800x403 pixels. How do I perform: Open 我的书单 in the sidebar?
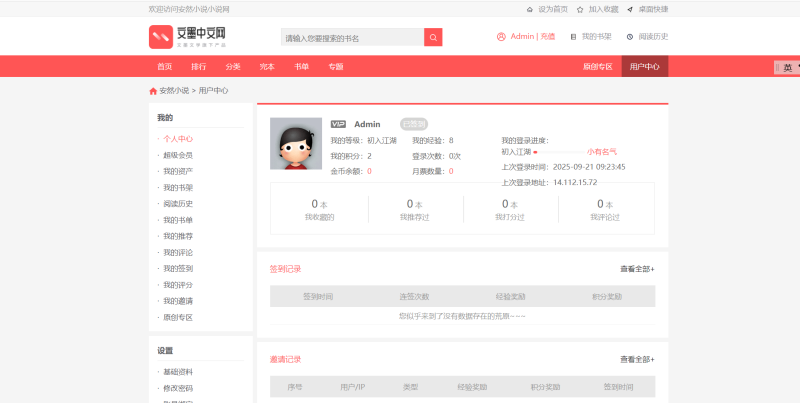(178, 220)
